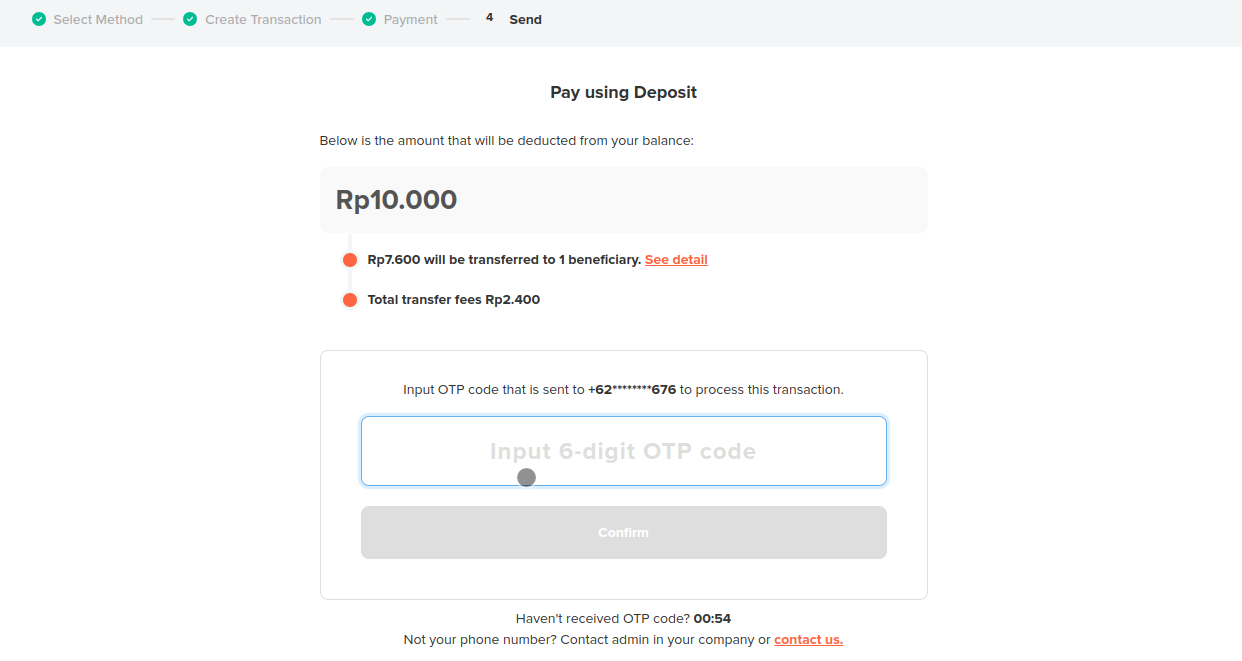This screenshot has width=1242, height=661.
Task: Open the Payment step label
Action: pyautogui.click(x=410, y=20)
